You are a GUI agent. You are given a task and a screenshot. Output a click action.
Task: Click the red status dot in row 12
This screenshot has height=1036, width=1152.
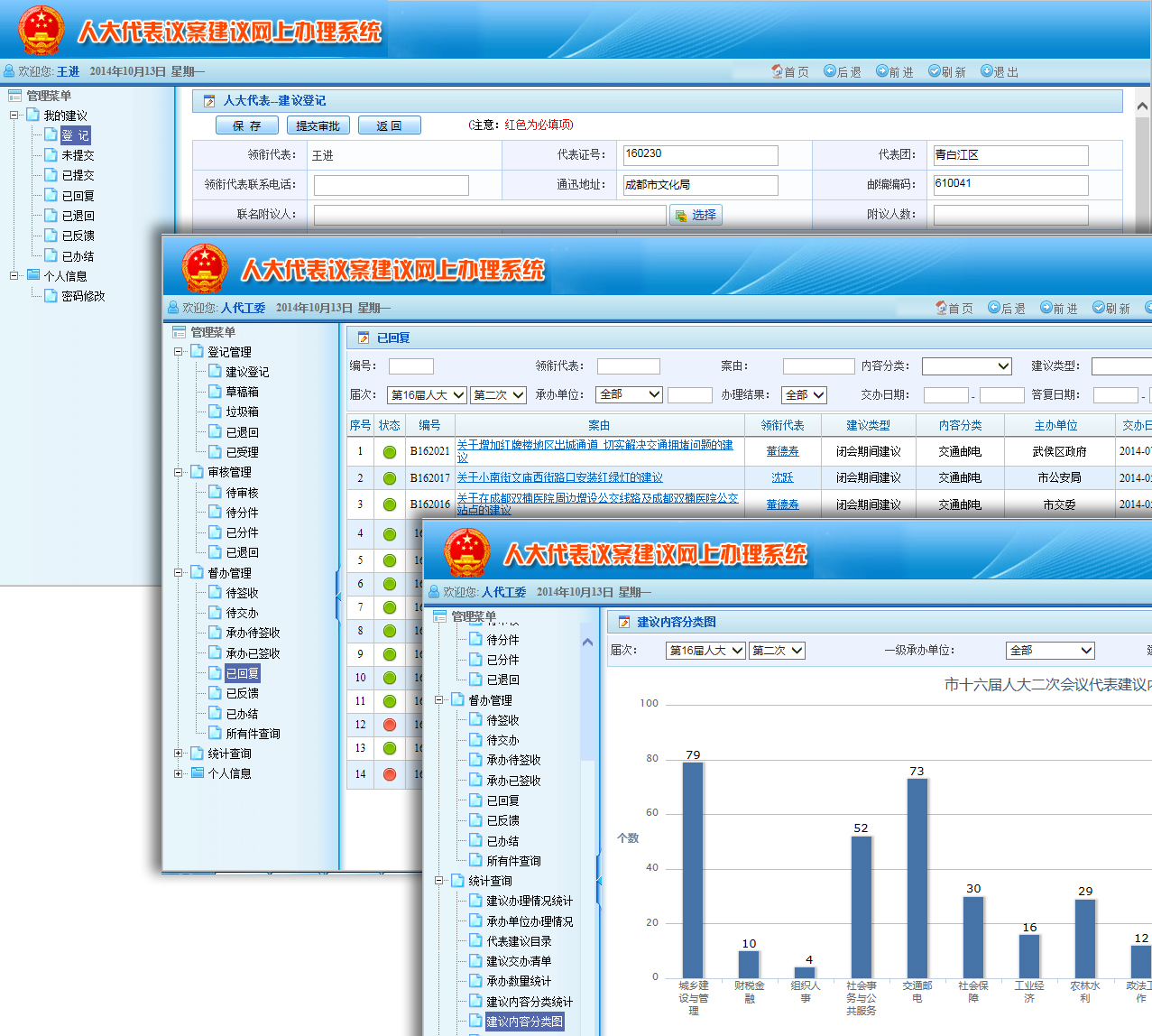(x=390, y=725)
